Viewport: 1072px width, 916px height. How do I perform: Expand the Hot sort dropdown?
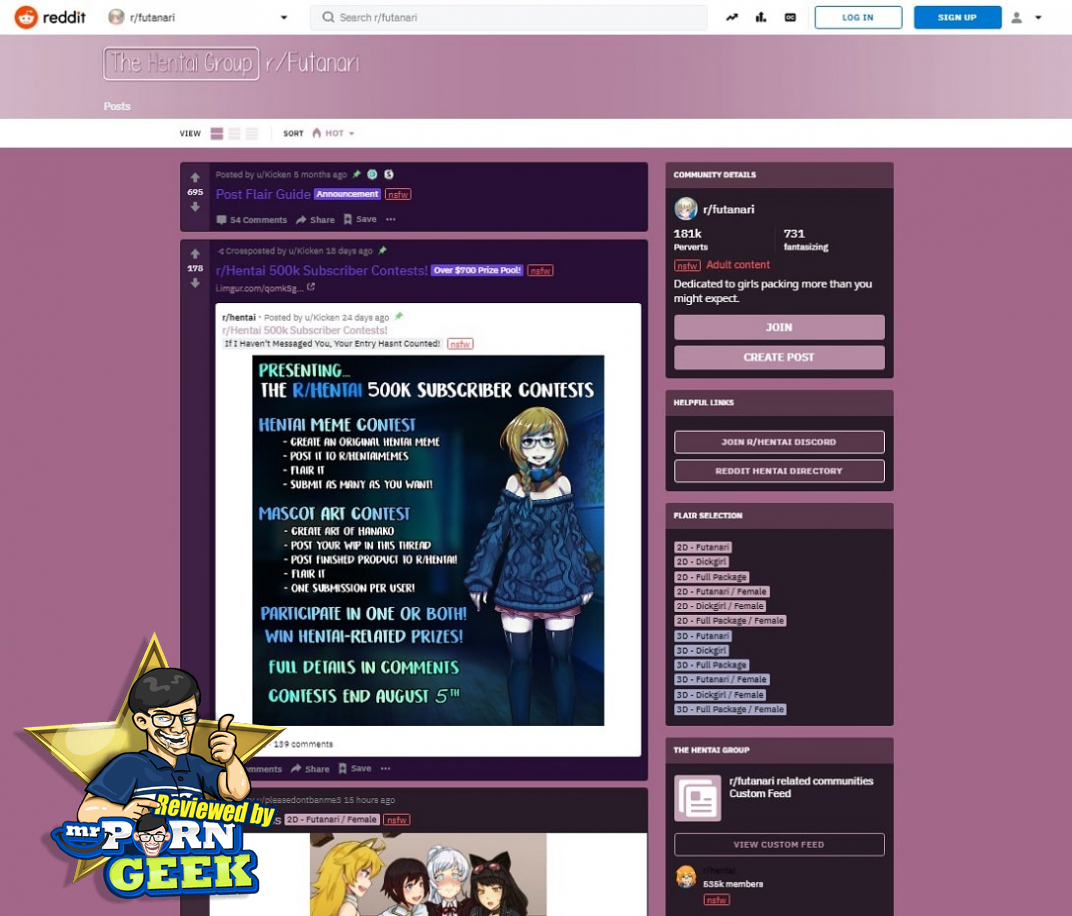[333, 133]
